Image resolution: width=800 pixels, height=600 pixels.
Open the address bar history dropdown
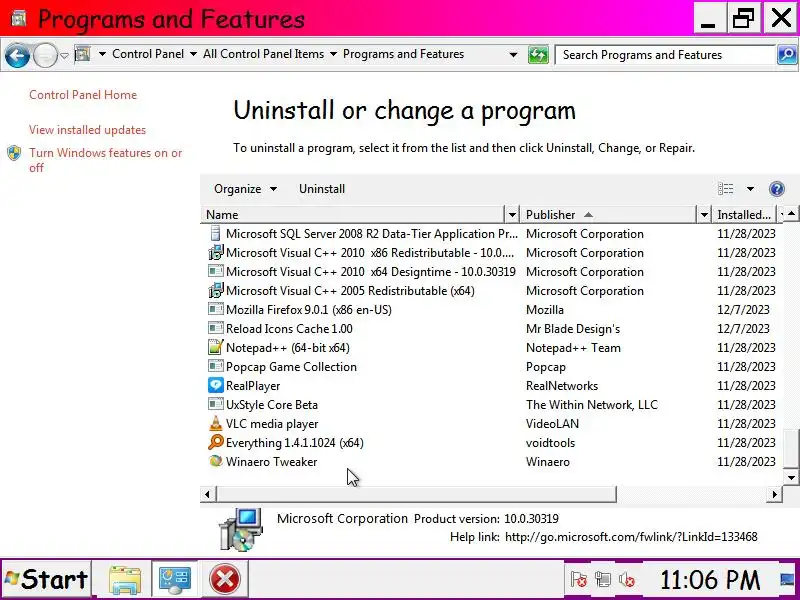coord(513,55)
